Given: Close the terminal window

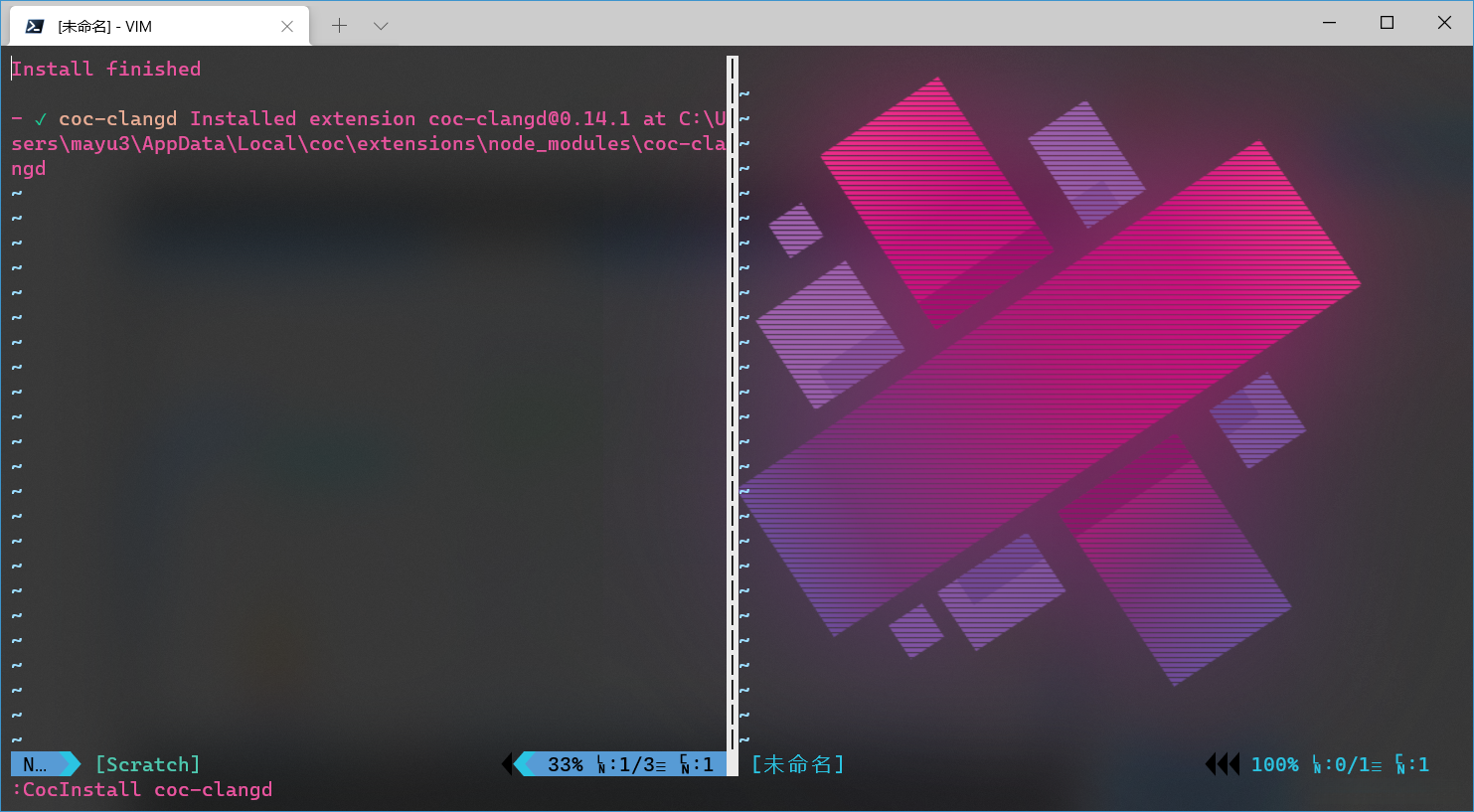Looking at the screenshot, I should (1444, 22).
